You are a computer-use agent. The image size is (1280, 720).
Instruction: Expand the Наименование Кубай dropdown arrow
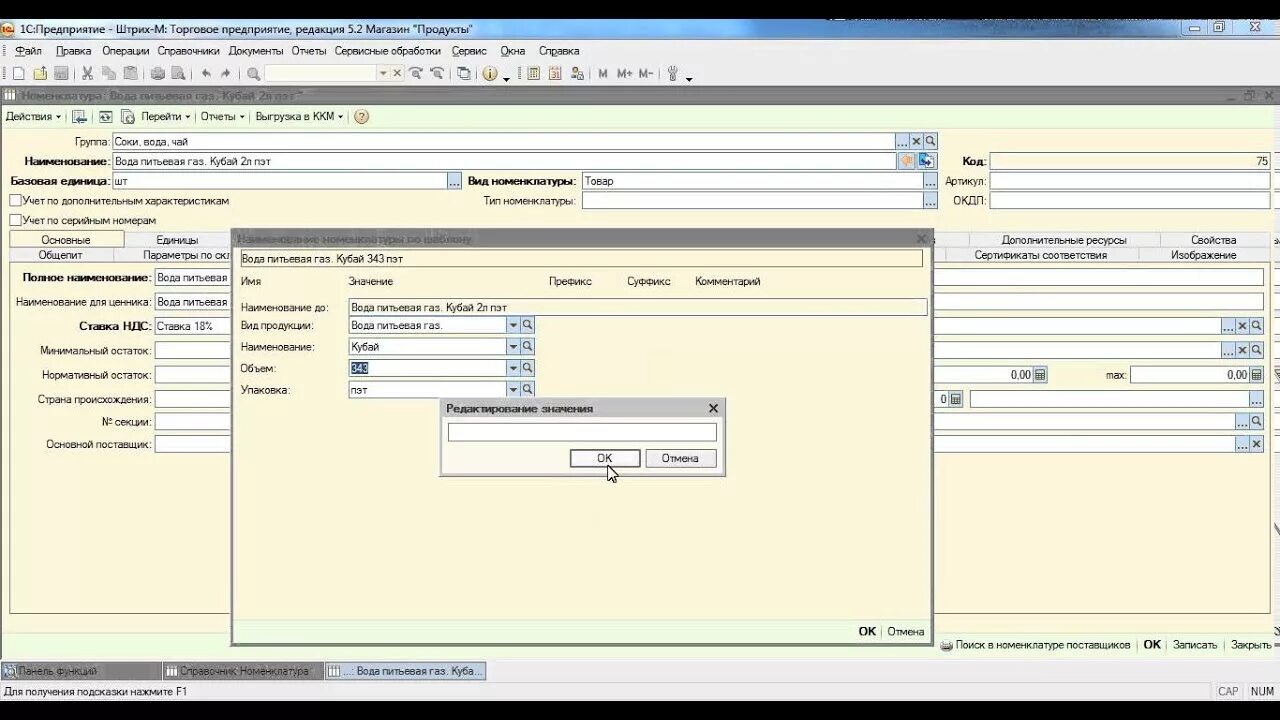[x=513, y=347]
